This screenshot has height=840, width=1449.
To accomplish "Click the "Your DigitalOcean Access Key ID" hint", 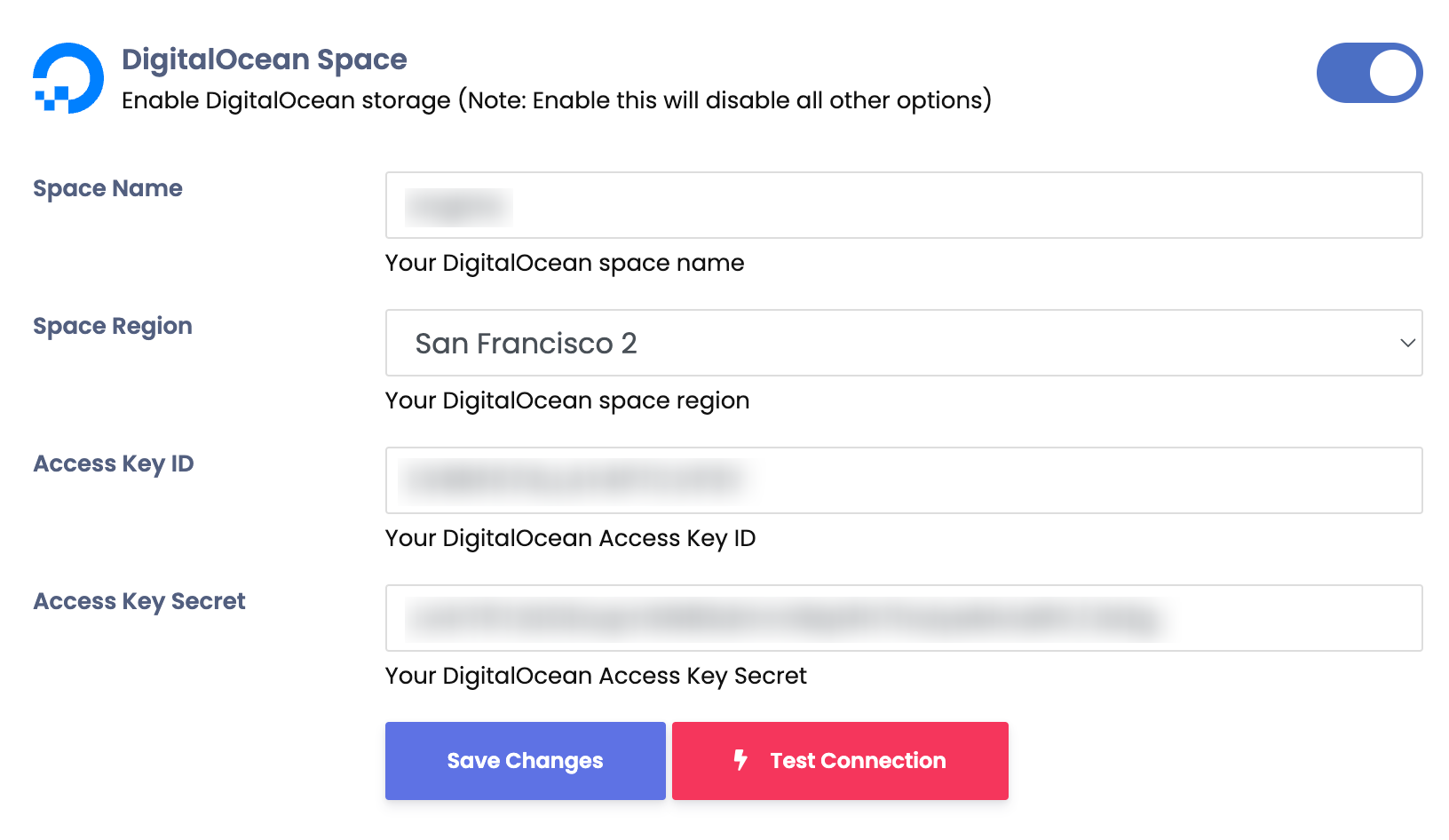I will 570,538.
